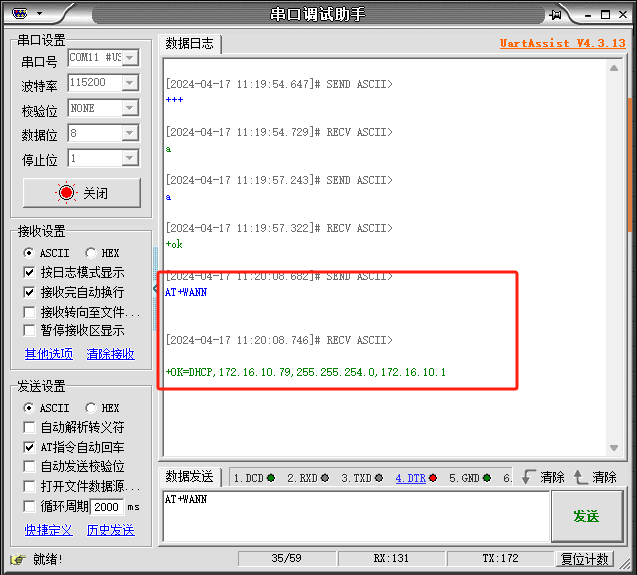Viewport: 637px width, 575px height.
Task: Enable 暂停接收区显示 checkbox
Action: 29,330
